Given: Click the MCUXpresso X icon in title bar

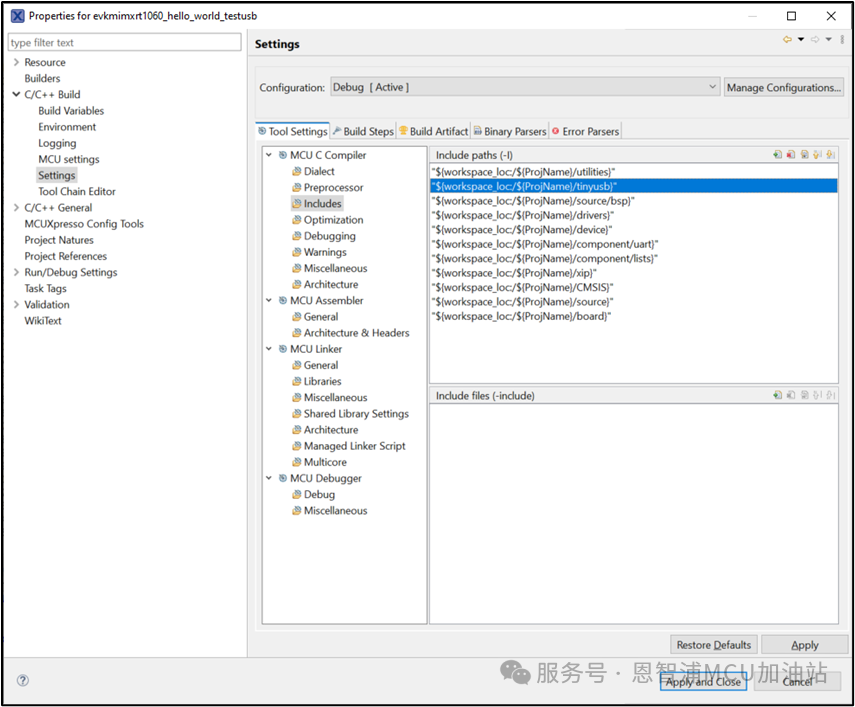Looking at the screenshot, I should [x=17, y=16].
